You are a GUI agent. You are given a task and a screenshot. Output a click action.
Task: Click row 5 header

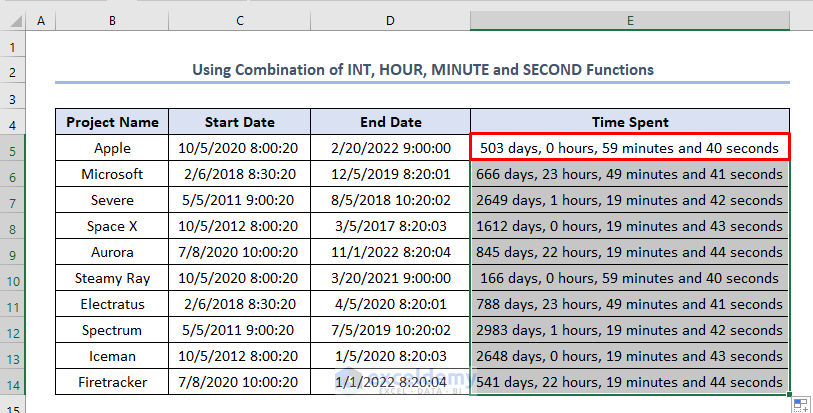(13, 148)
